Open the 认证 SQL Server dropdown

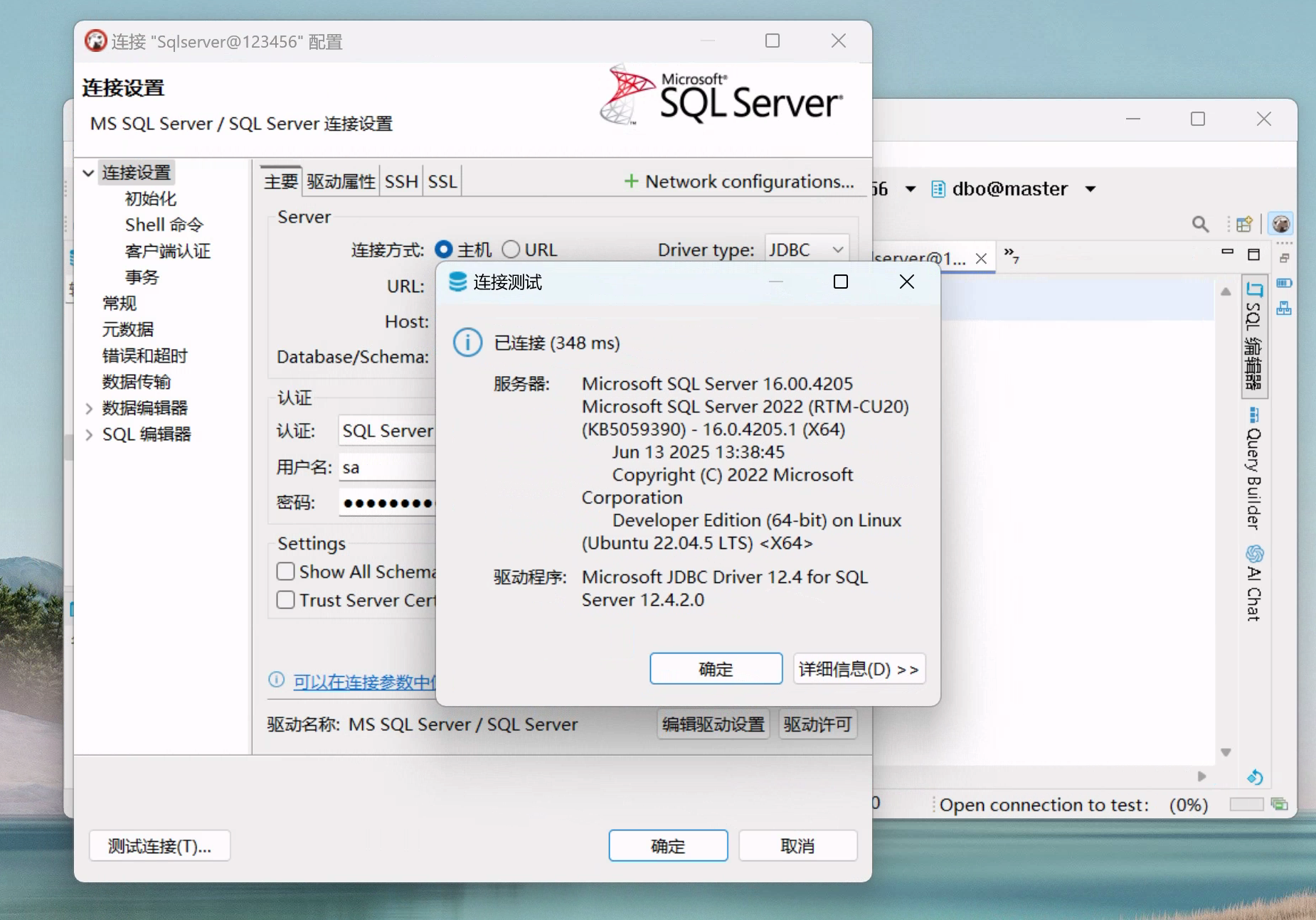pos(387,431)
